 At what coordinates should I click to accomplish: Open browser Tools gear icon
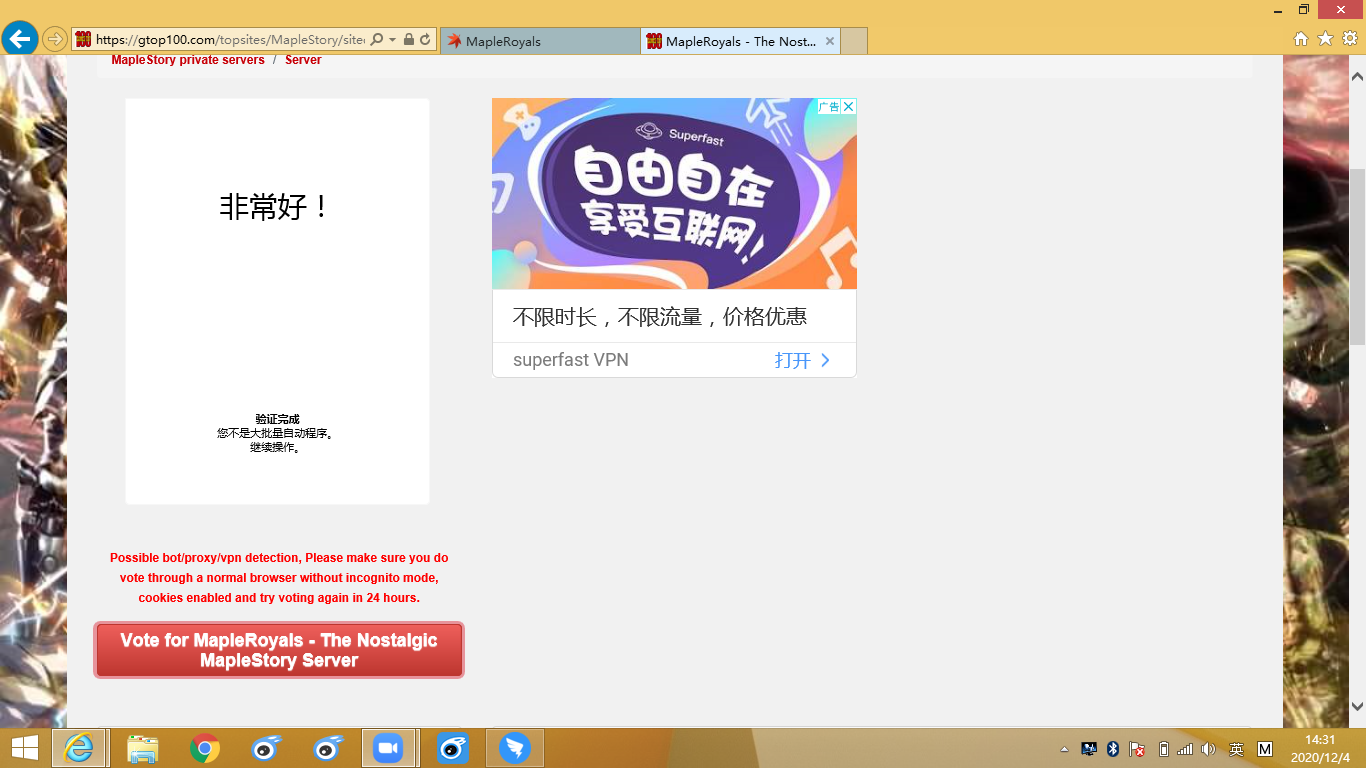coord(1349,39)
